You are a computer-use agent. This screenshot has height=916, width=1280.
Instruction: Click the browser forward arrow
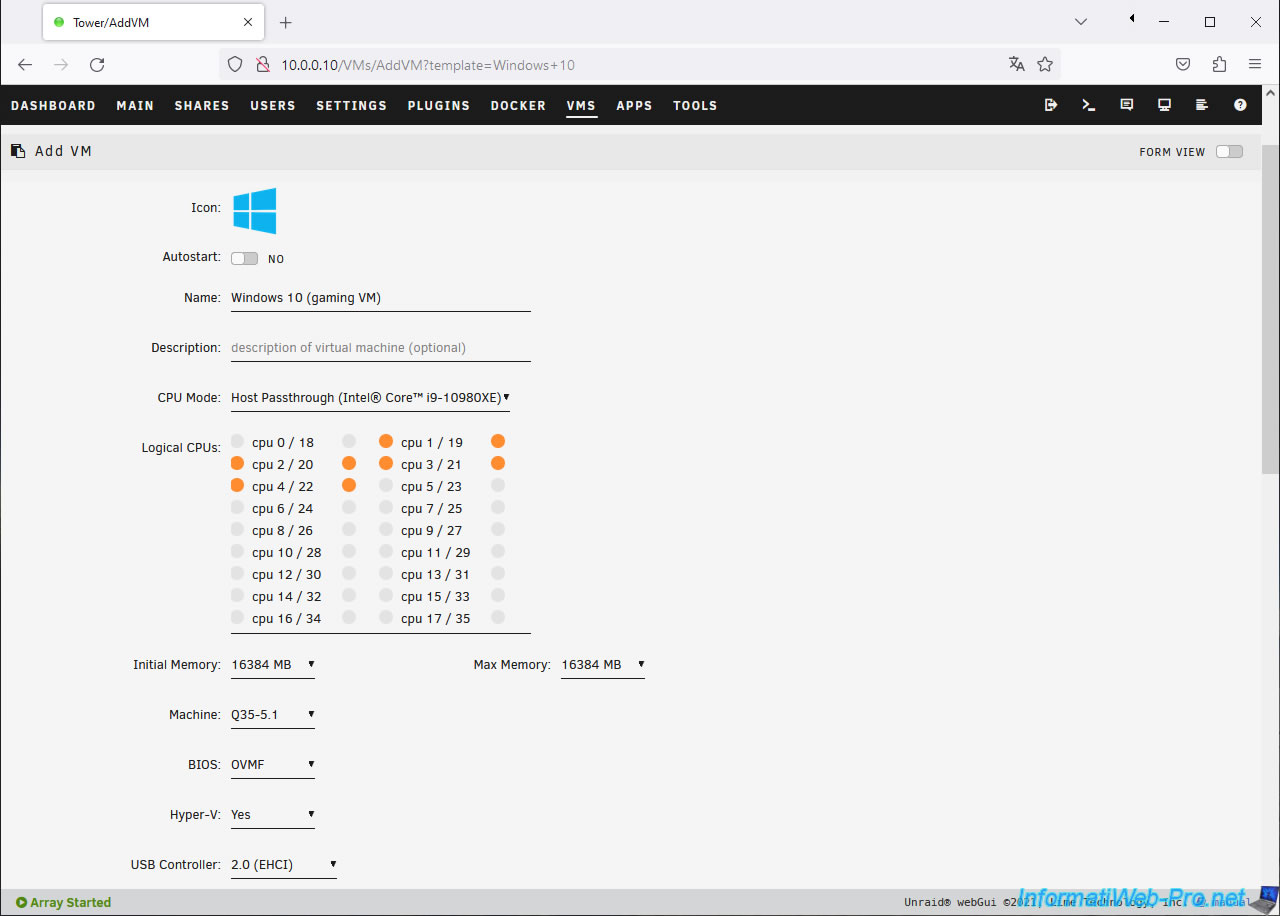pyautogui.click(x=61, y=64)
